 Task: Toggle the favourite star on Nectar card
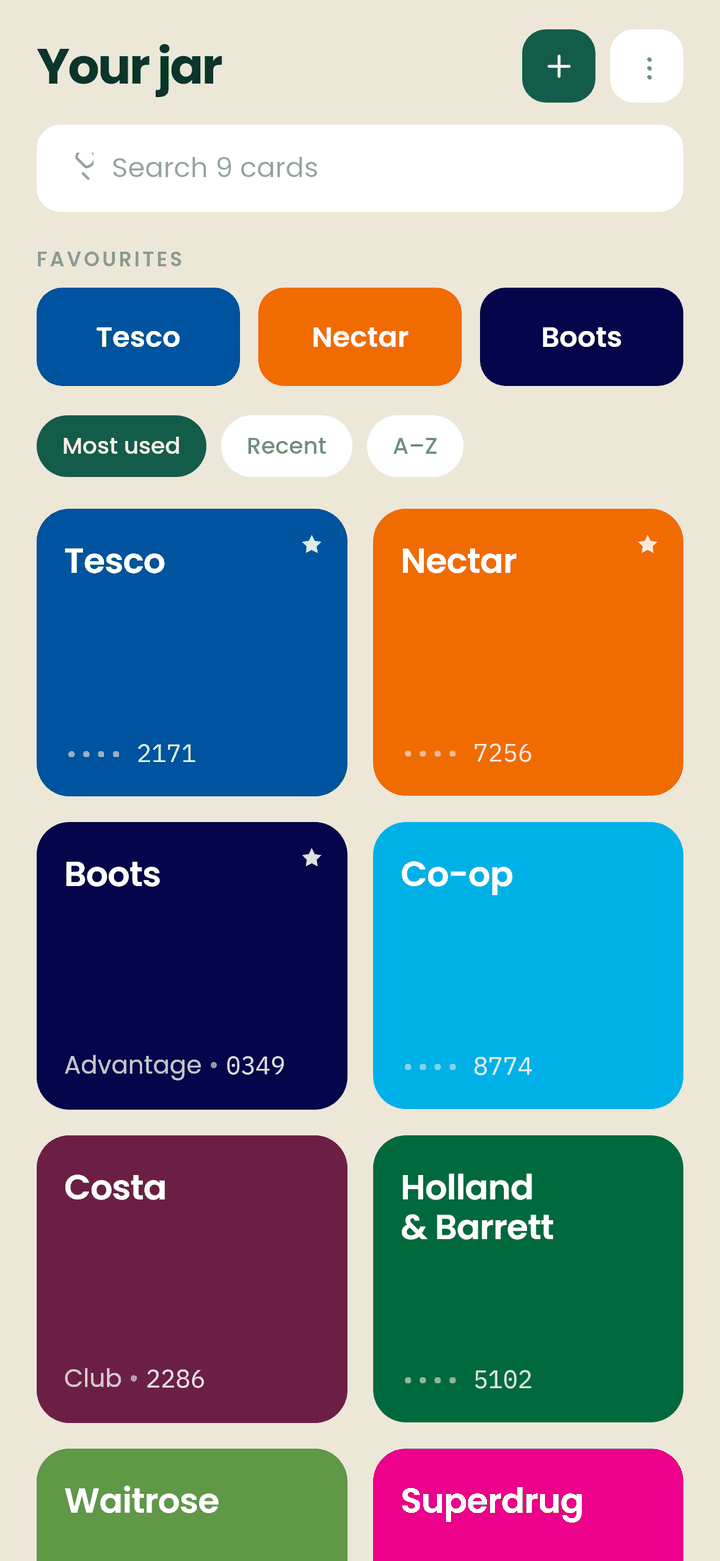click(648, 544)
